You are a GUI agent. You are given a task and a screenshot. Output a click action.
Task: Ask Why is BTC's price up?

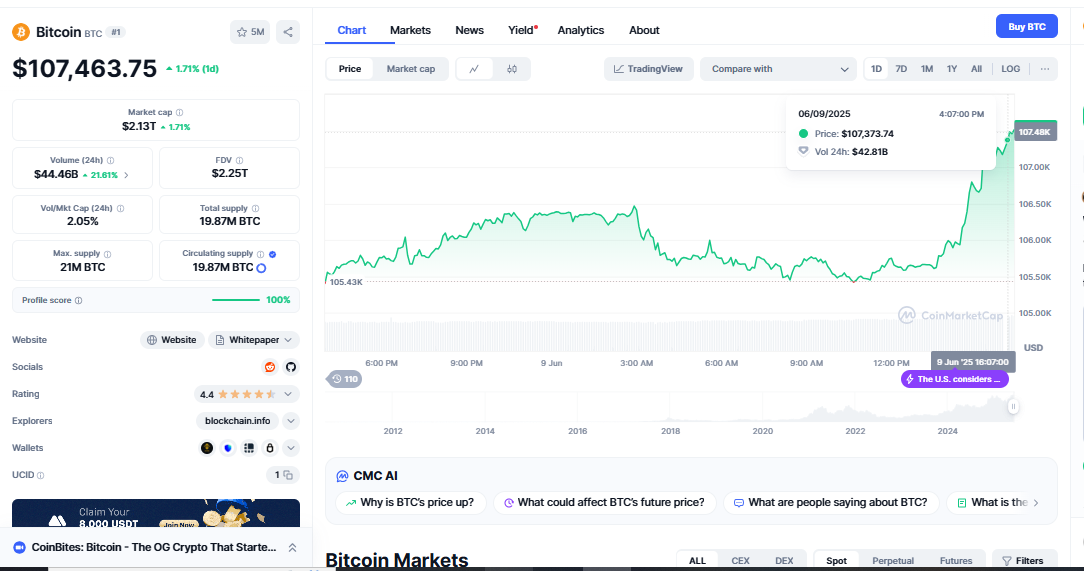(411, 503)
